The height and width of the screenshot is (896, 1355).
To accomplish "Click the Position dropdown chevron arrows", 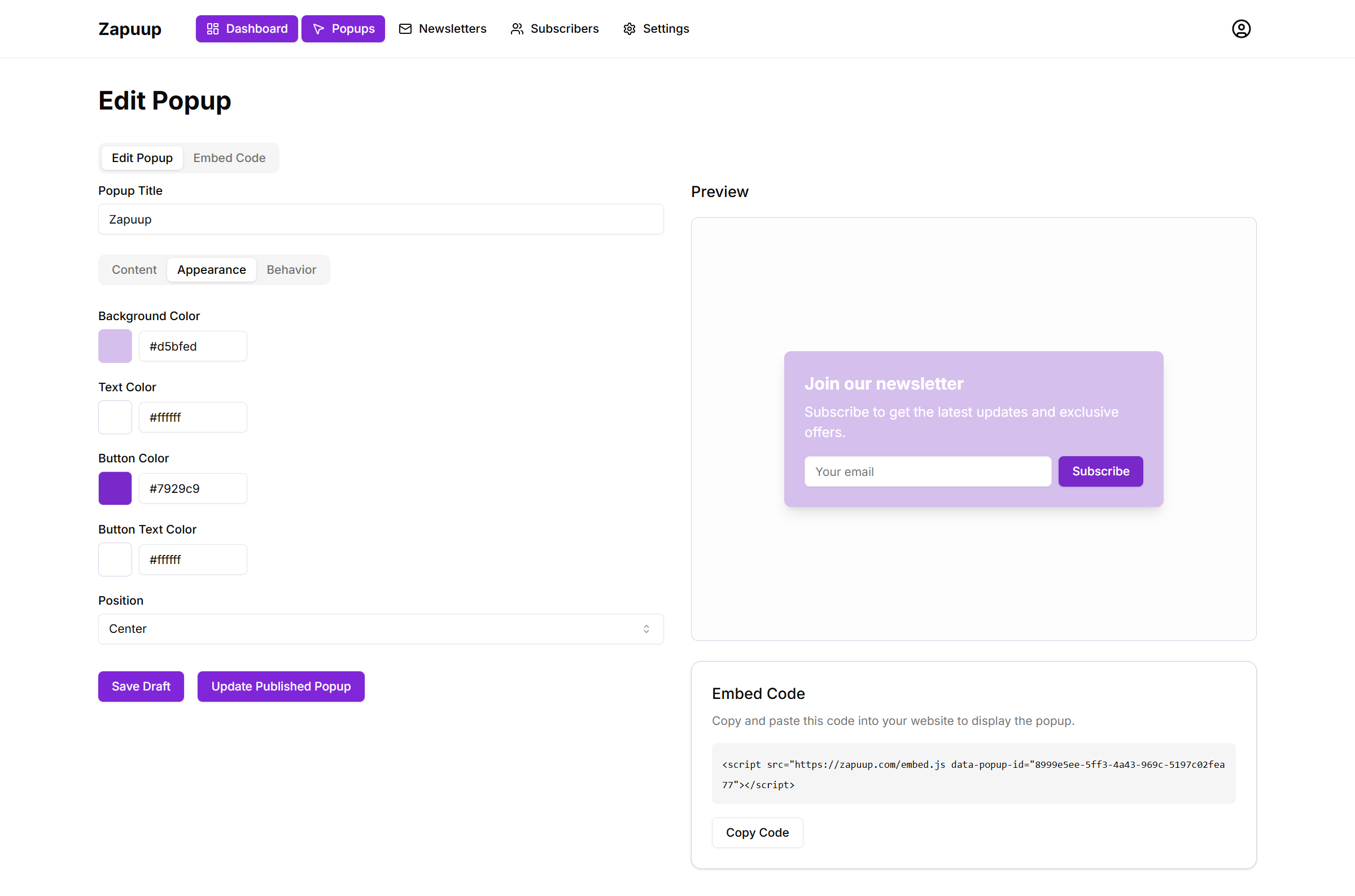I will pos(646,628).
